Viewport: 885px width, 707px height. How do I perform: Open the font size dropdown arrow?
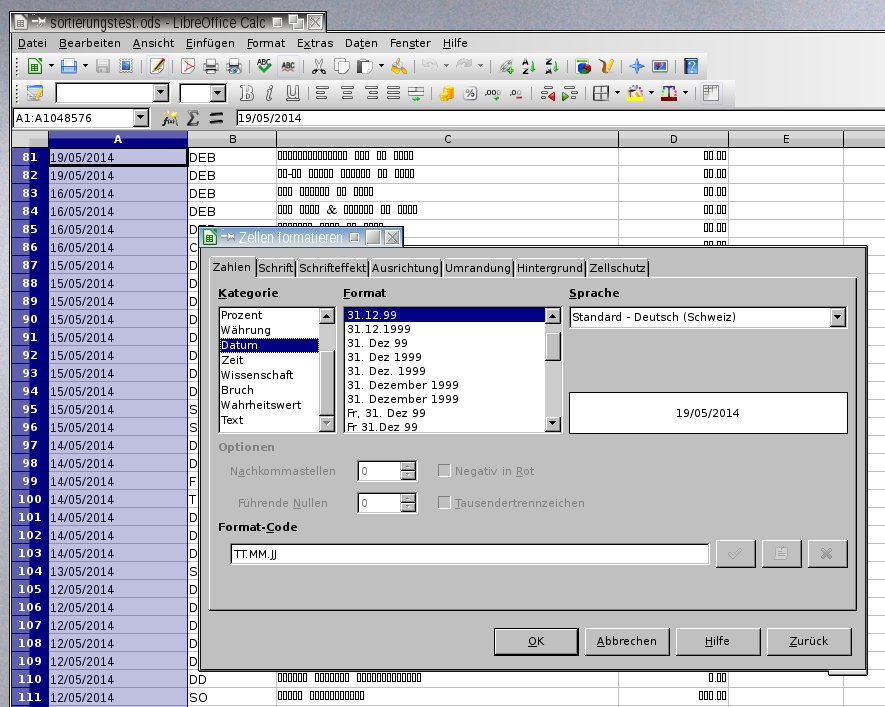coord(218,93)
